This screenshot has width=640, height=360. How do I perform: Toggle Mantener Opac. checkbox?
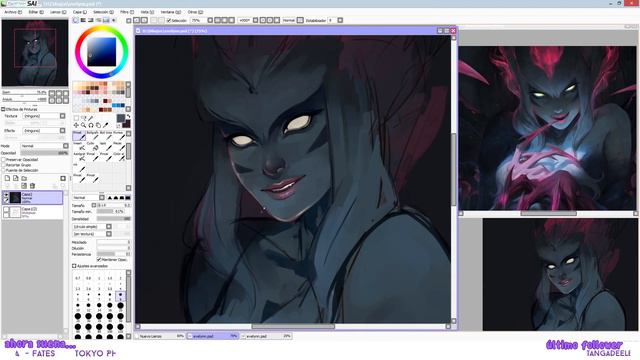point(99,260)
